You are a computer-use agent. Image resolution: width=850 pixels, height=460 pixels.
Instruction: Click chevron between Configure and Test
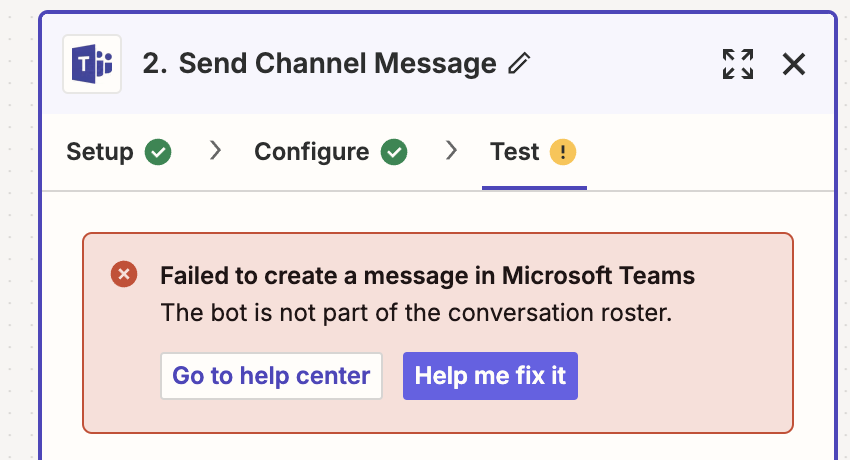coord(451,151)
